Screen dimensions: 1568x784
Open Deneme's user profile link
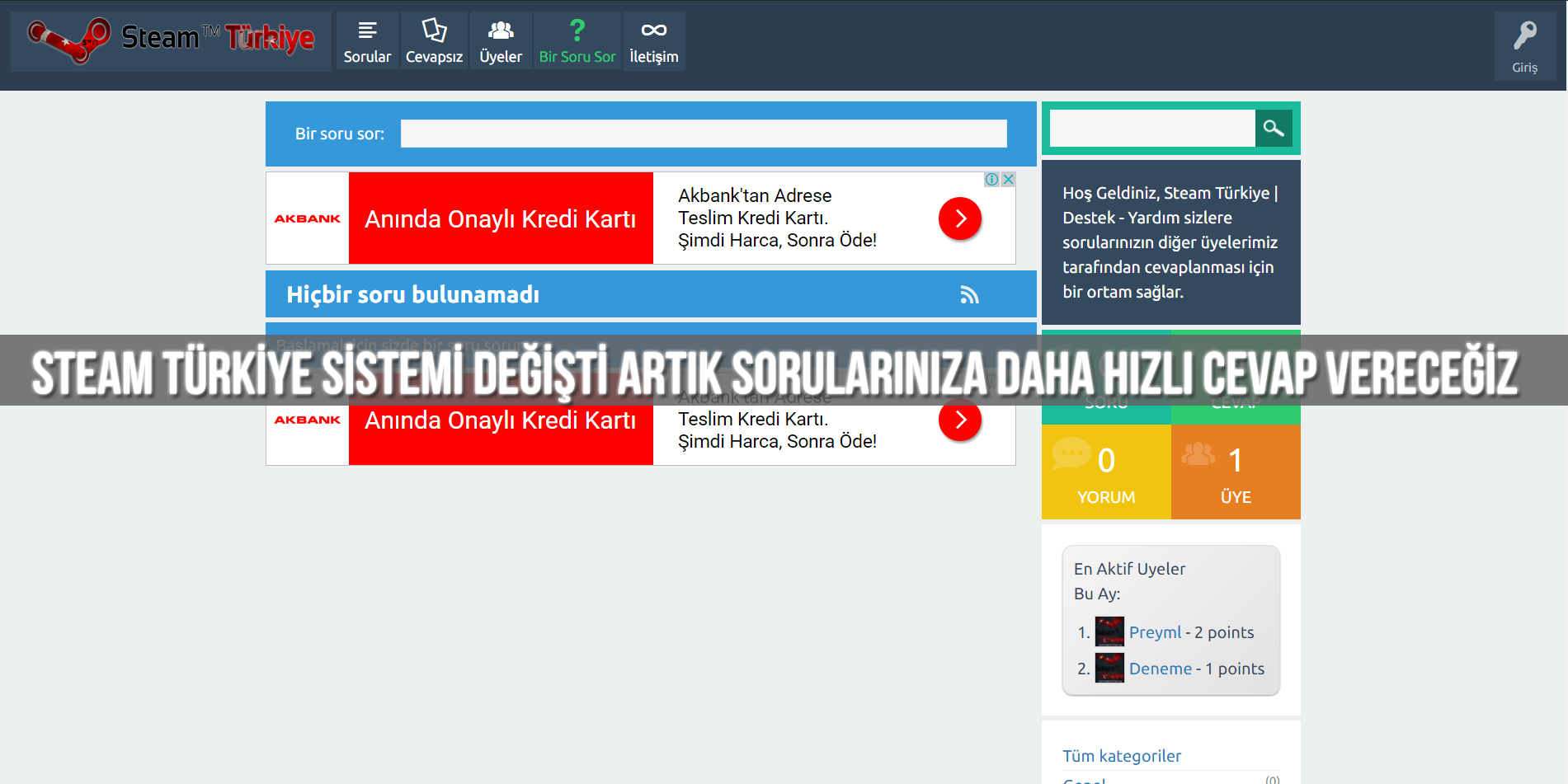(1161, 669)
